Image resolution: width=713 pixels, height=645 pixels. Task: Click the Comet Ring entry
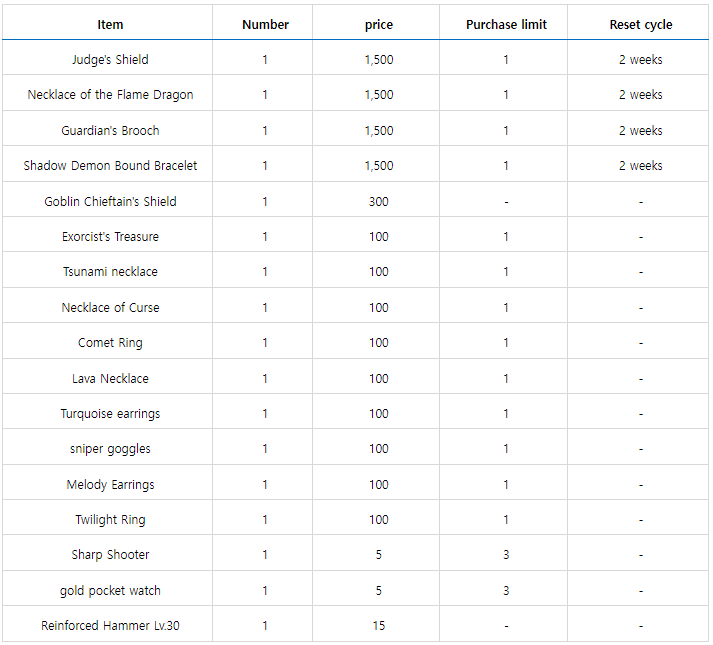(x=110, y=343)
